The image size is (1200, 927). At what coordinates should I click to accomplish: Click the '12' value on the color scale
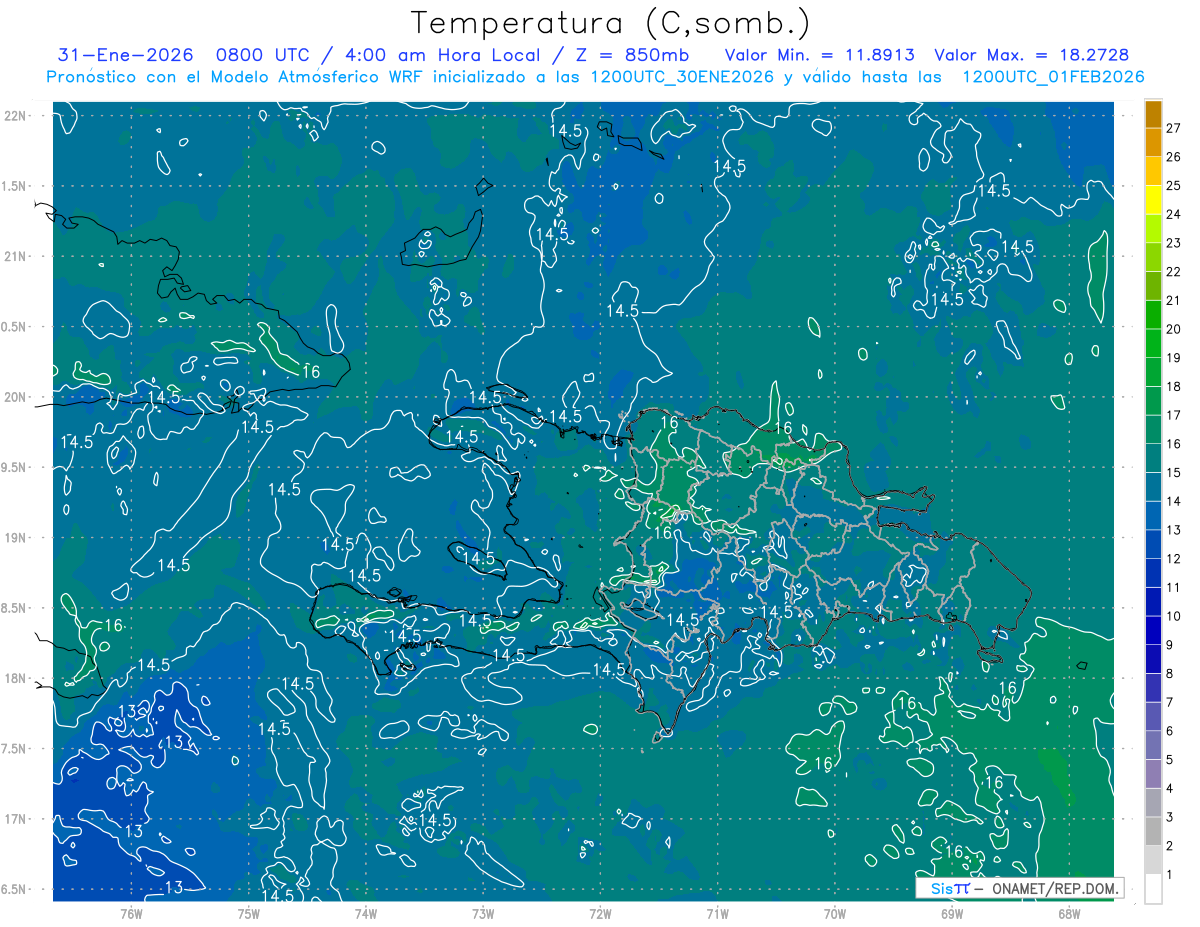[x=1173, y=558]
